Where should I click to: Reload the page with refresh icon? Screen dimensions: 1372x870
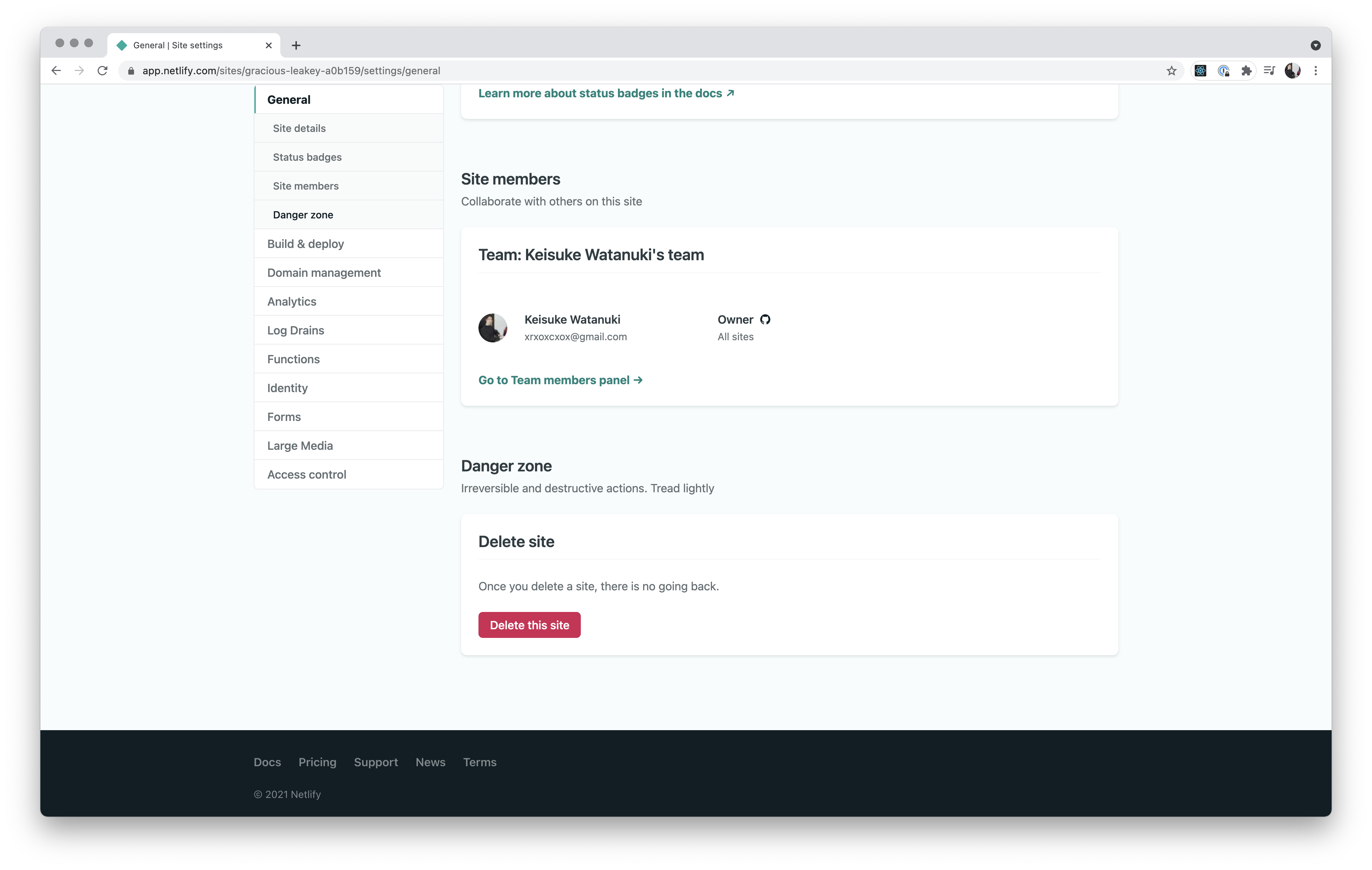click(x=103, y=71)
